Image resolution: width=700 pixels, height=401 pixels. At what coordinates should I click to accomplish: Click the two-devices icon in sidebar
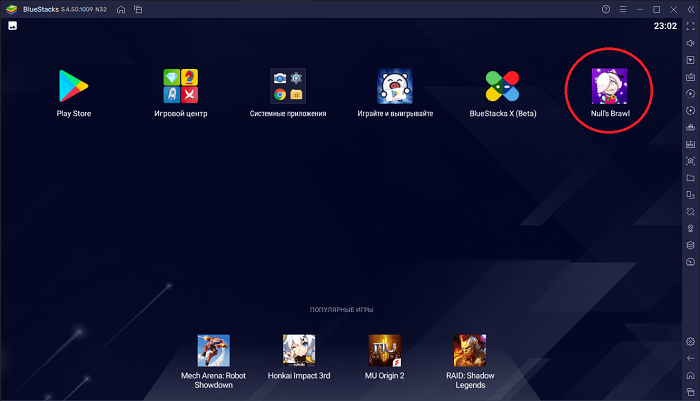[691, 195]
